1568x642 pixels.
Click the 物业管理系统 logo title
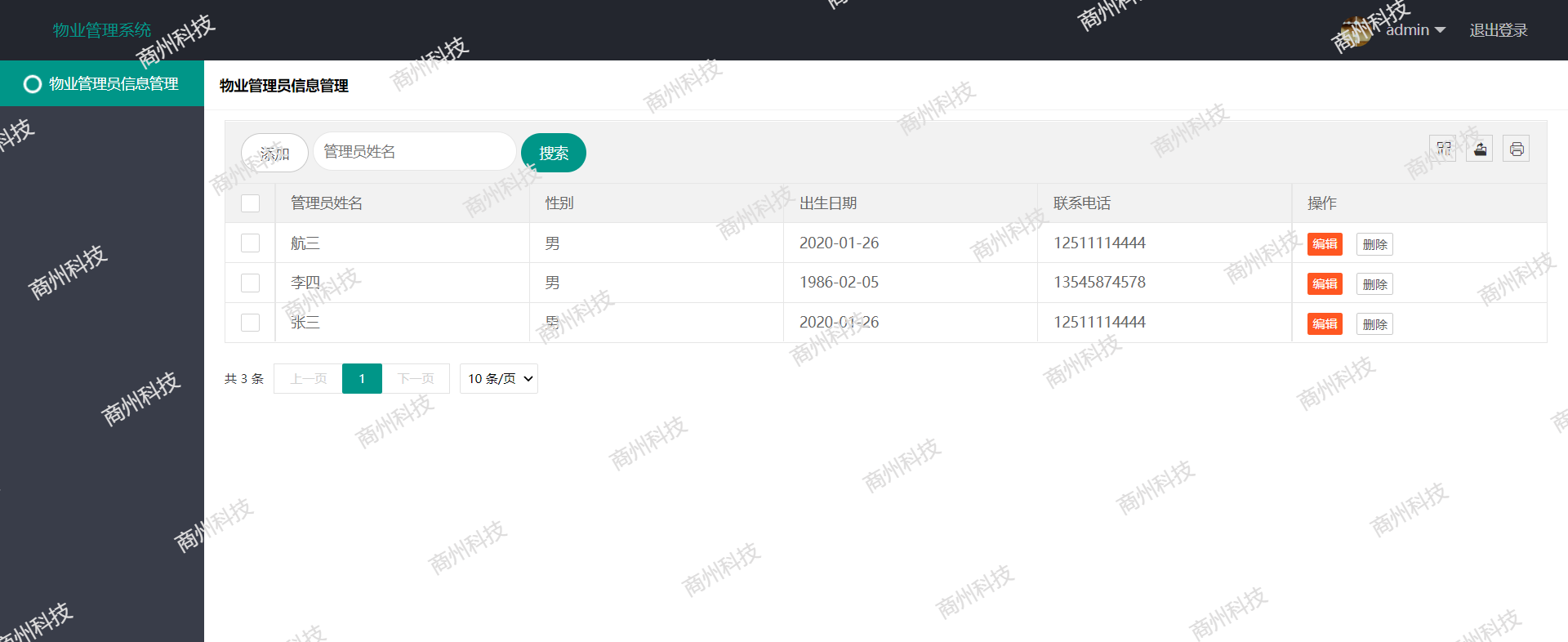pos(102,30)
